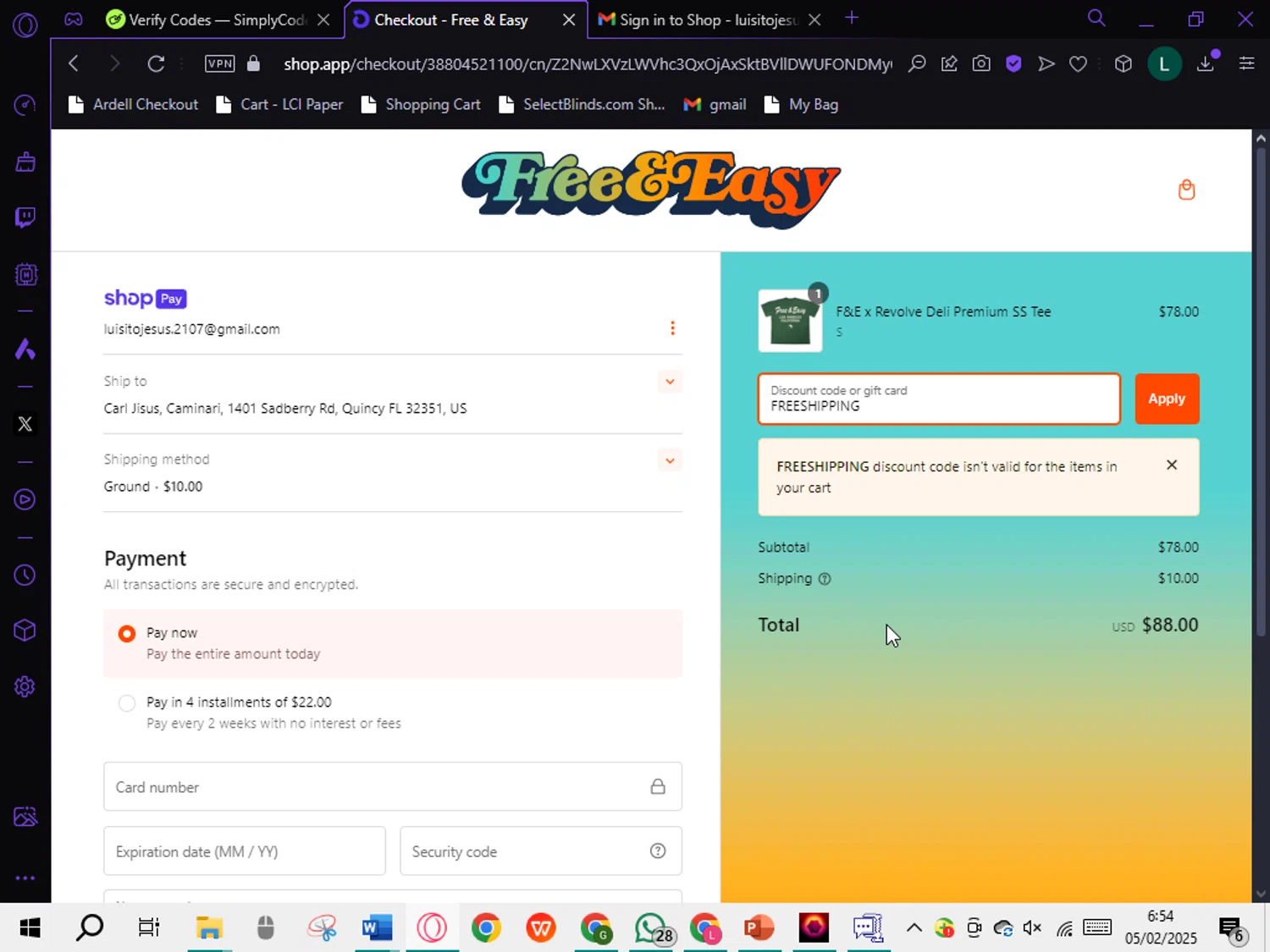Open Ardell Checkout bookmark
The image size is (1270, 952).
click(x=133, y=105)
